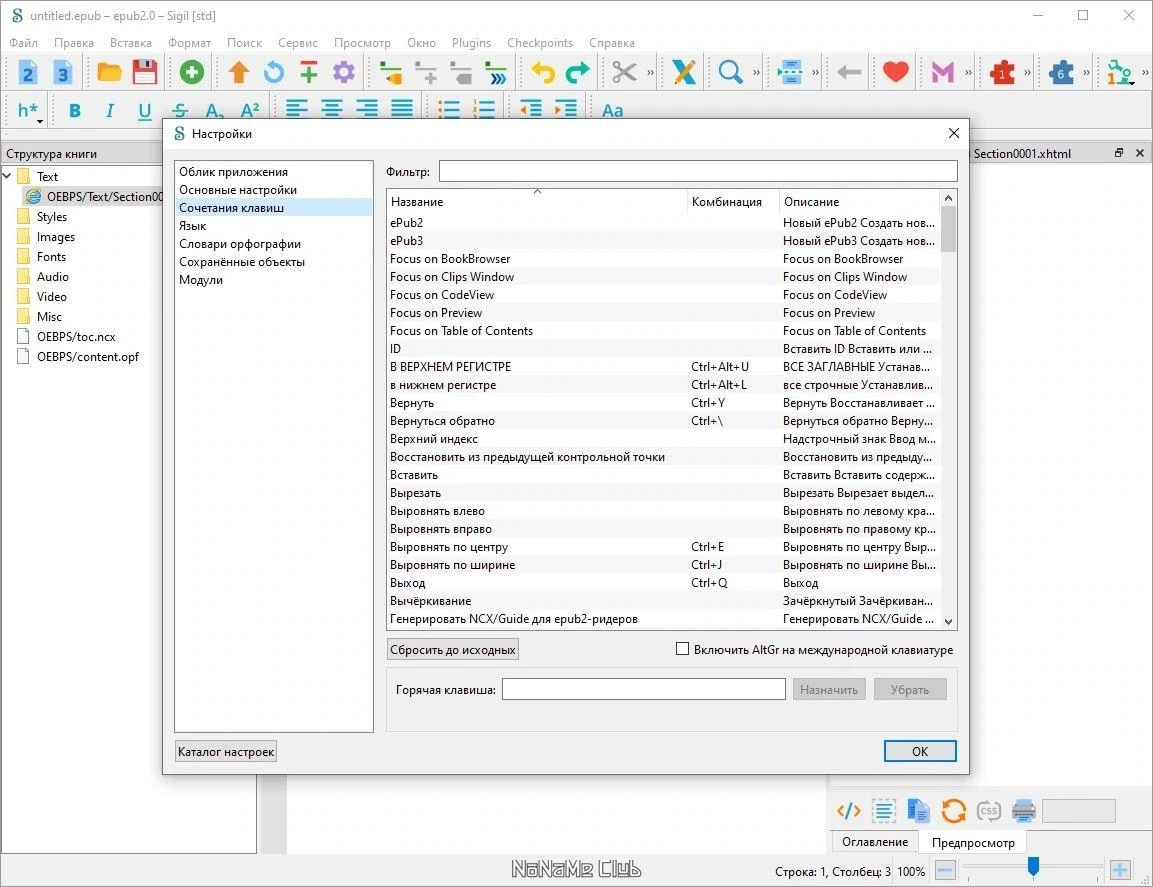This screenshot has width=1153, height=887.
Task: Click the zoom slider handle in status bar
Action: point(1033,867)
